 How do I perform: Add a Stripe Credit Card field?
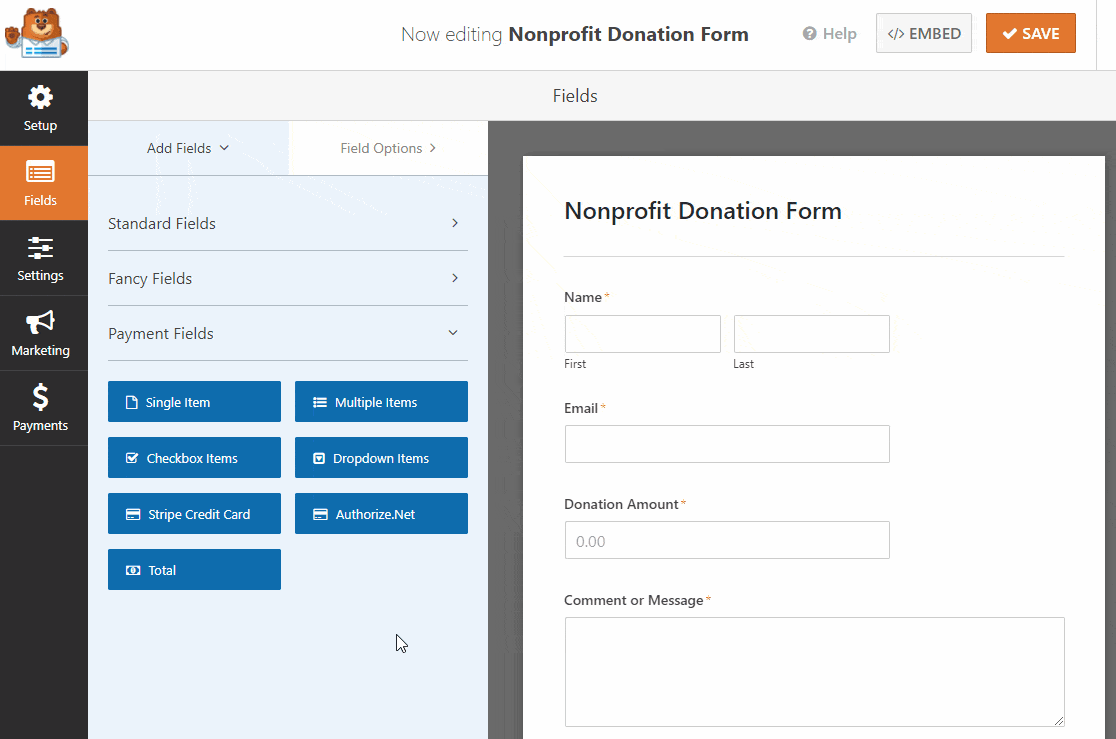point(194,513)
